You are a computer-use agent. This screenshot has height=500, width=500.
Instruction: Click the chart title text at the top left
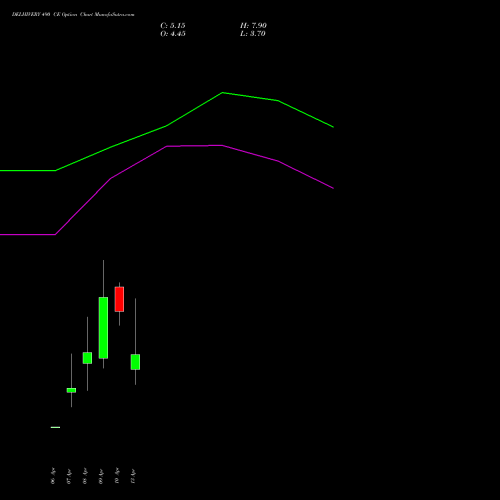tap(73, 15)
